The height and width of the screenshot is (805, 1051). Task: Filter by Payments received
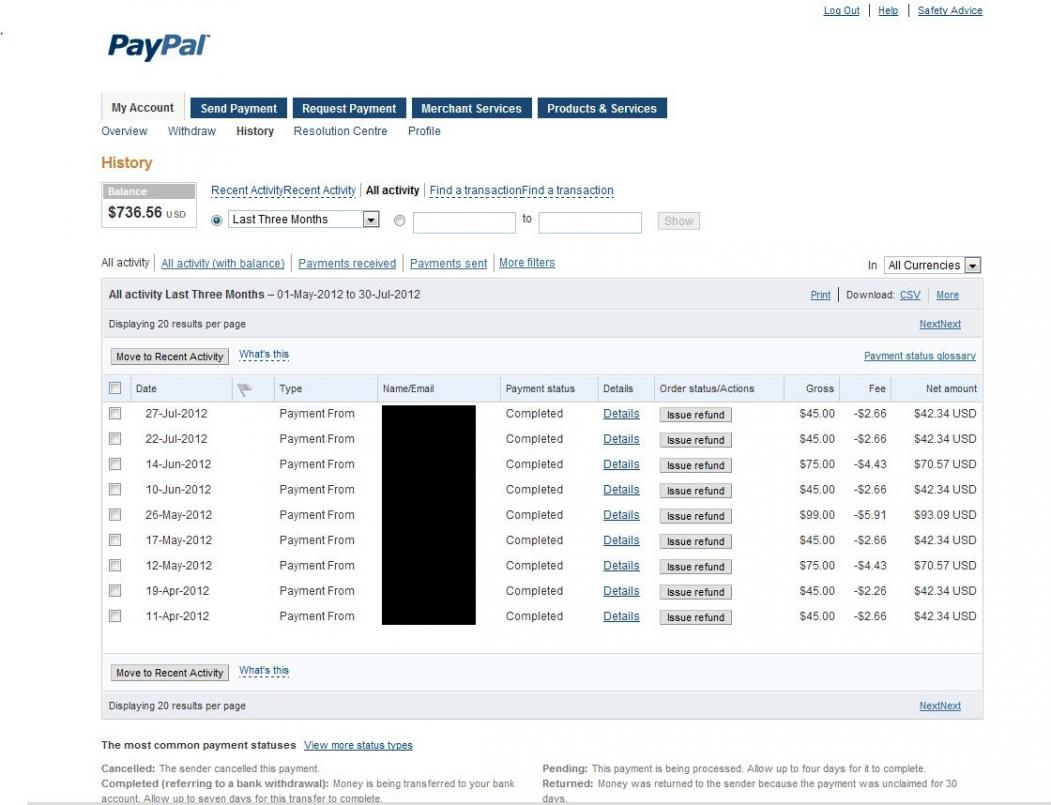347,263
